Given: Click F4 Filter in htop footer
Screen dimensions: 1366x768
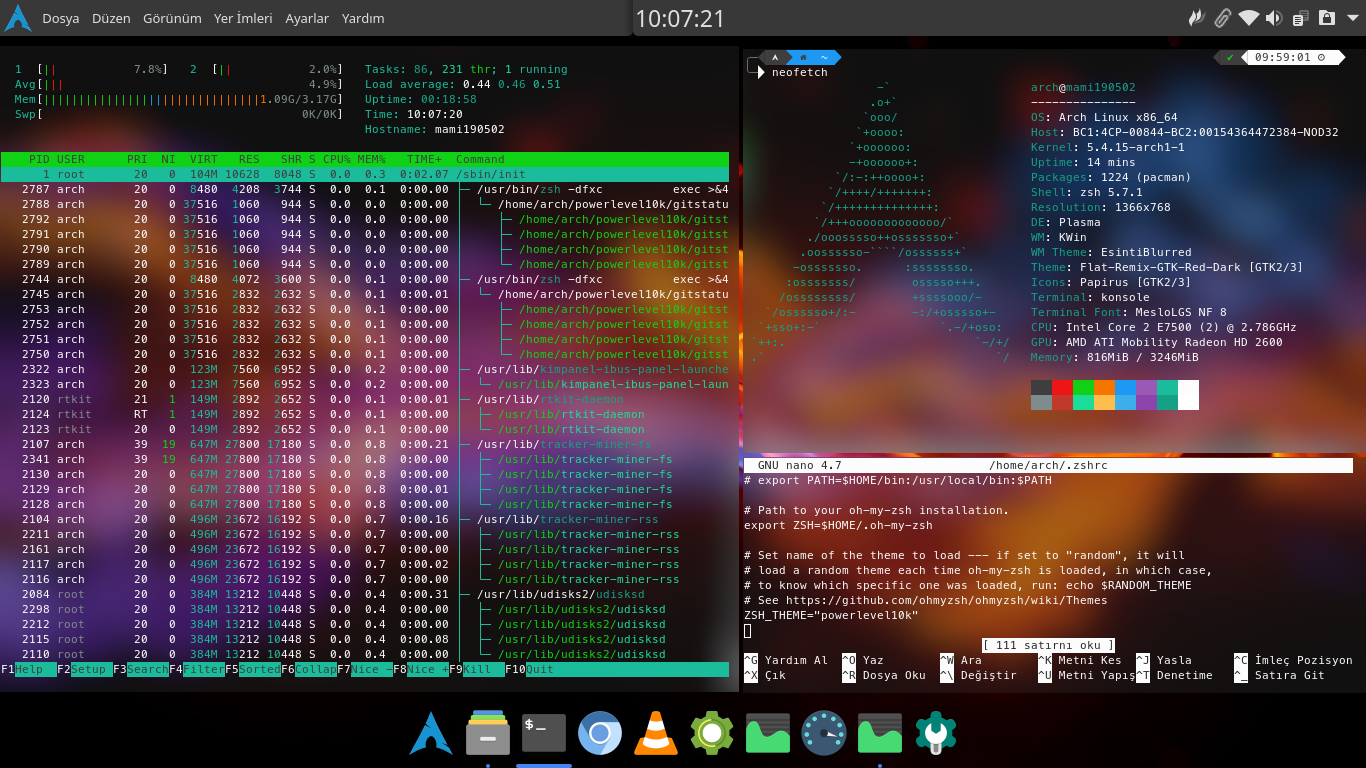Looking at the screenshot, I should point(196,669).
